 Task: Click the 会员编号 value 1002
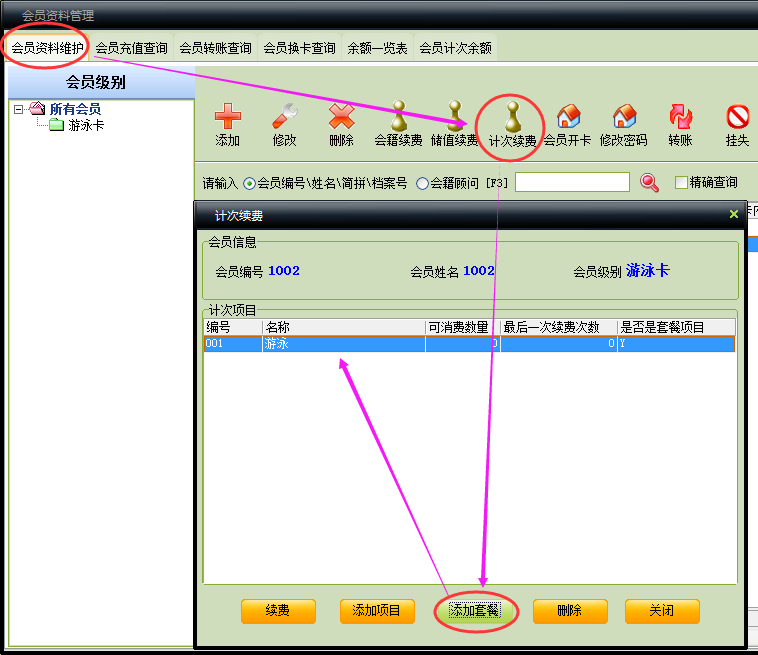tap(284, 271)
